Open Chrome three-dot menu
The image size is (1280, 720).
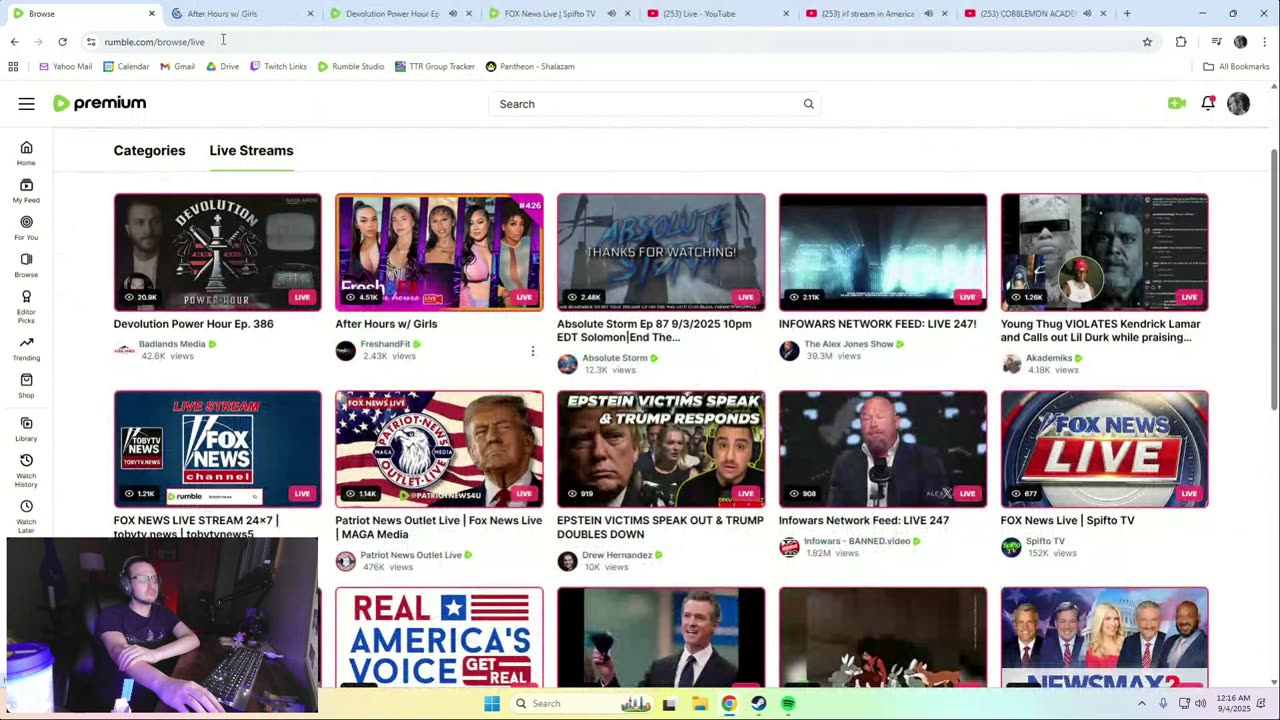(1265, 42)
